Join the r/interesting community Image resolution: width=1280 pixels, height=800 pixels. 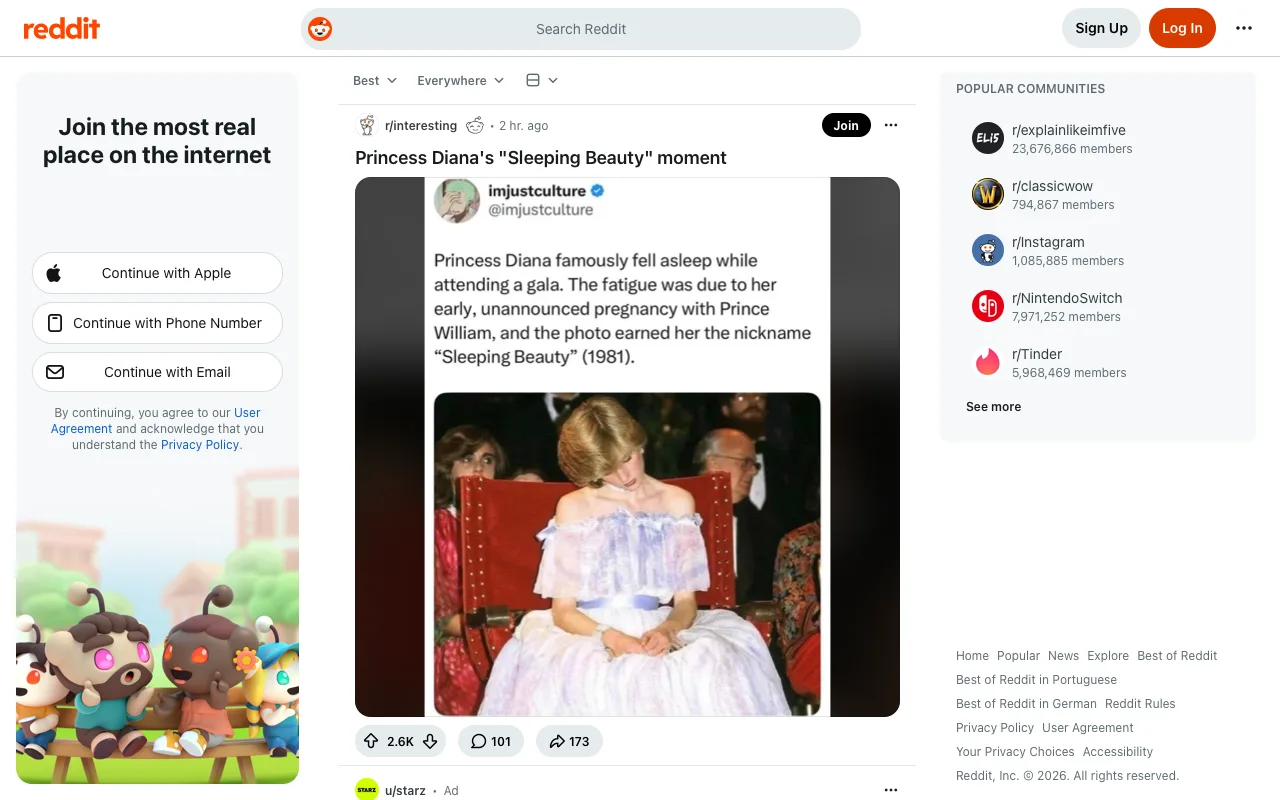point(846,125)
